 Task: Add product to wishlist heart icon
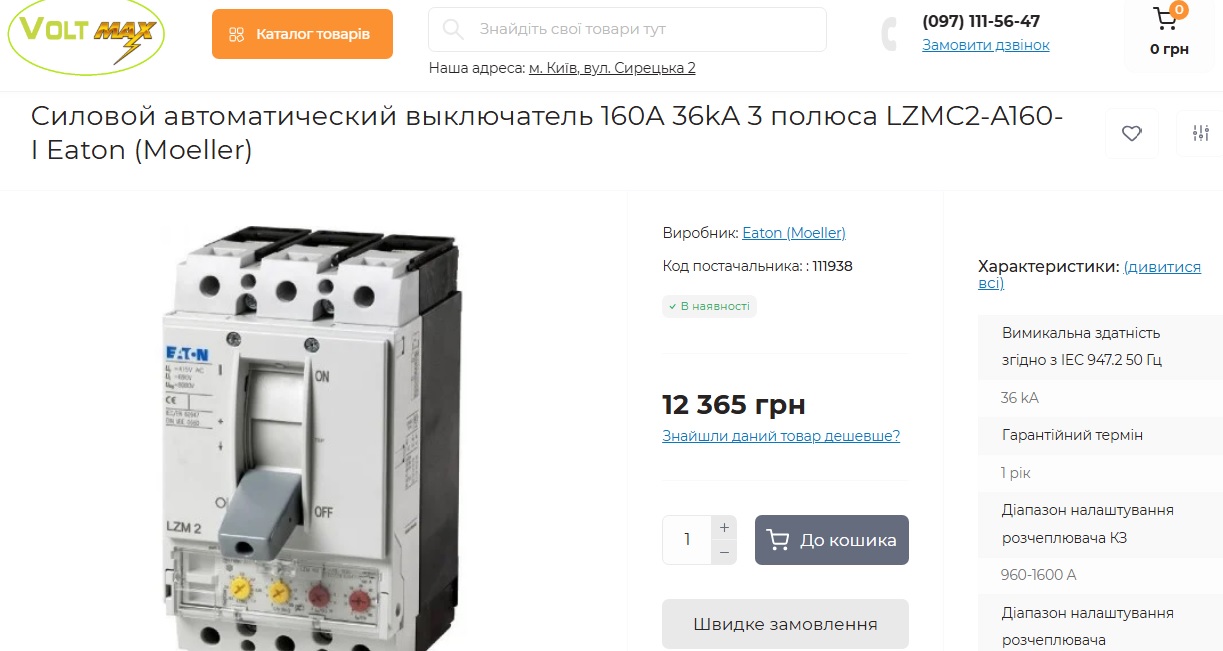tap(1132, 133)
